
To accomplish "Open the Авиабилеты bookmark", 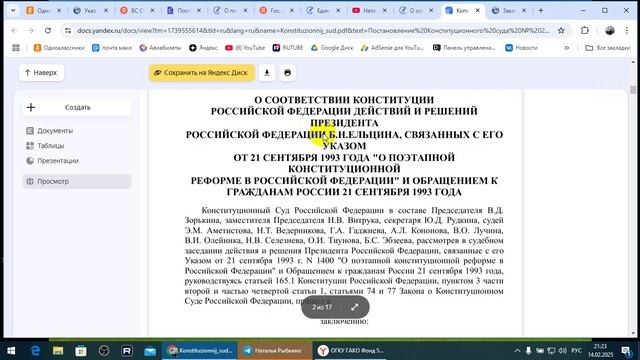I will coord(160,48).
